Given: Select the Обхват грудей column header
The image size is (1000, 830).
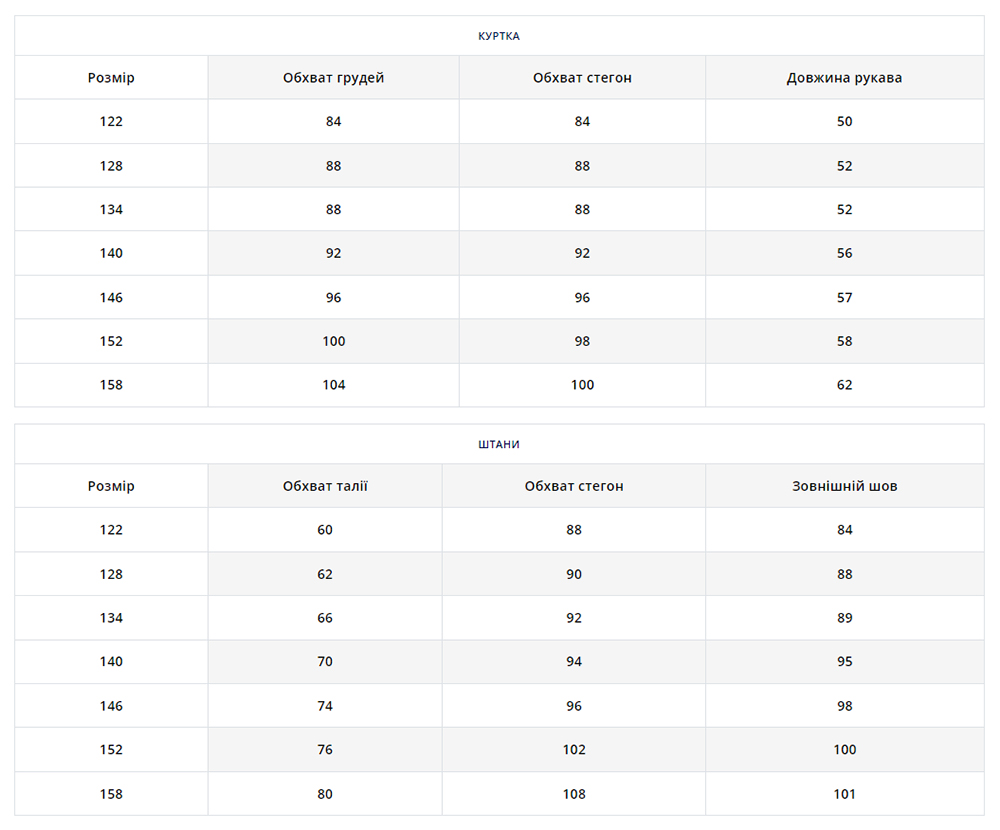Looking at the screenshot, I should click(333, 78).
